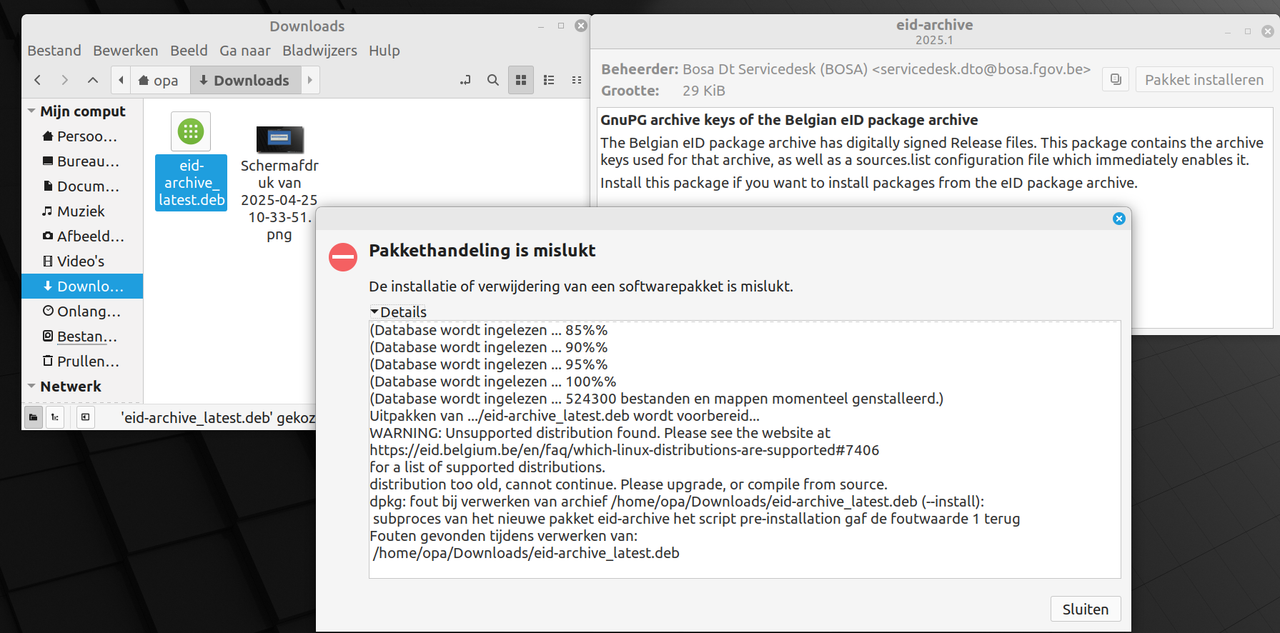Viewport: 1280px width, 633px height.
Task: Open Prullenbak in sidebar
Action: [82, 361]
